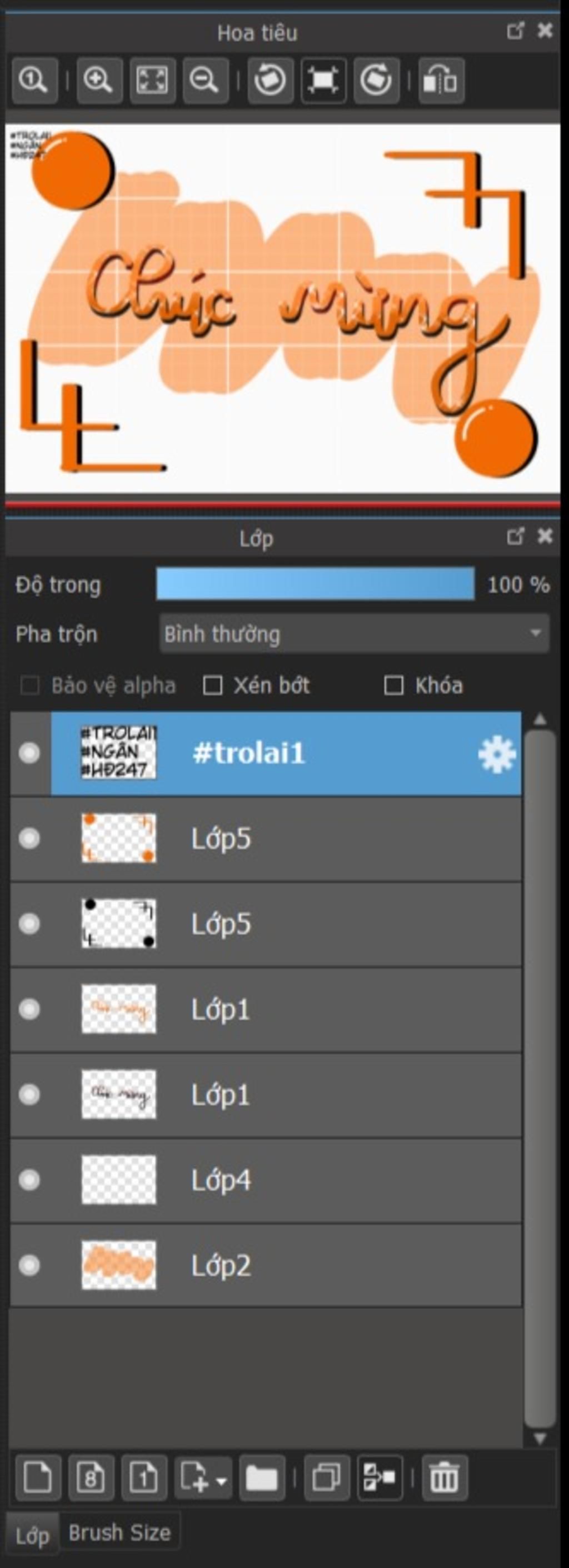This screenshot has width=569, height=1568.
Task: Select the Lớp4 layer row
Action: click(x=266, y=1181)
